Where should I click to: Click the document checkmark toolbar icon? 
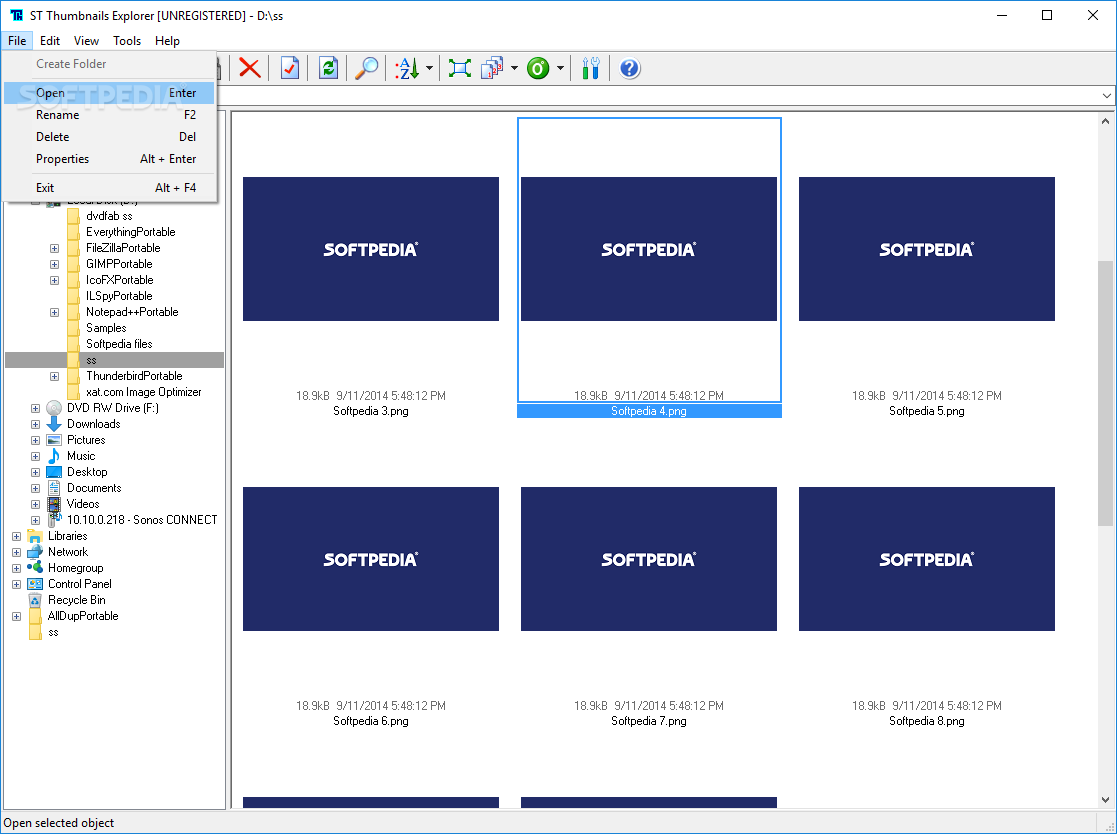coord(290,68)
